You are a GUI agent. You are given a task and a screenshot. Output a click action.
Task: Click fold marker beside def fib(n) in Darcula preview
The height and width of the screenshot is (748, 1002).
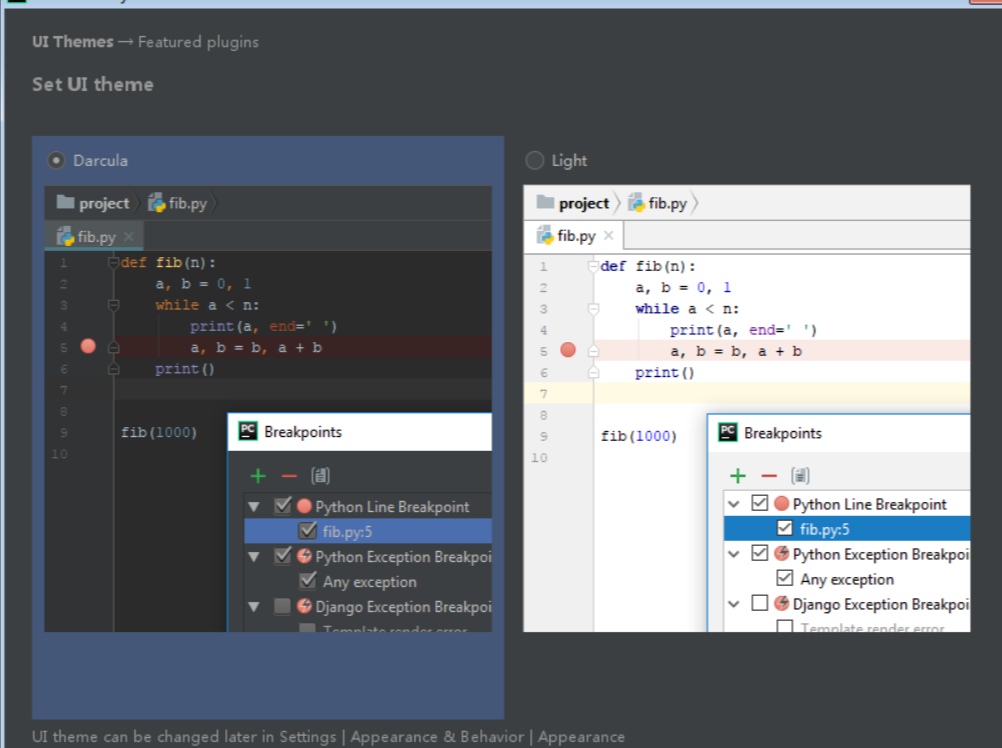tap(114, 262)
